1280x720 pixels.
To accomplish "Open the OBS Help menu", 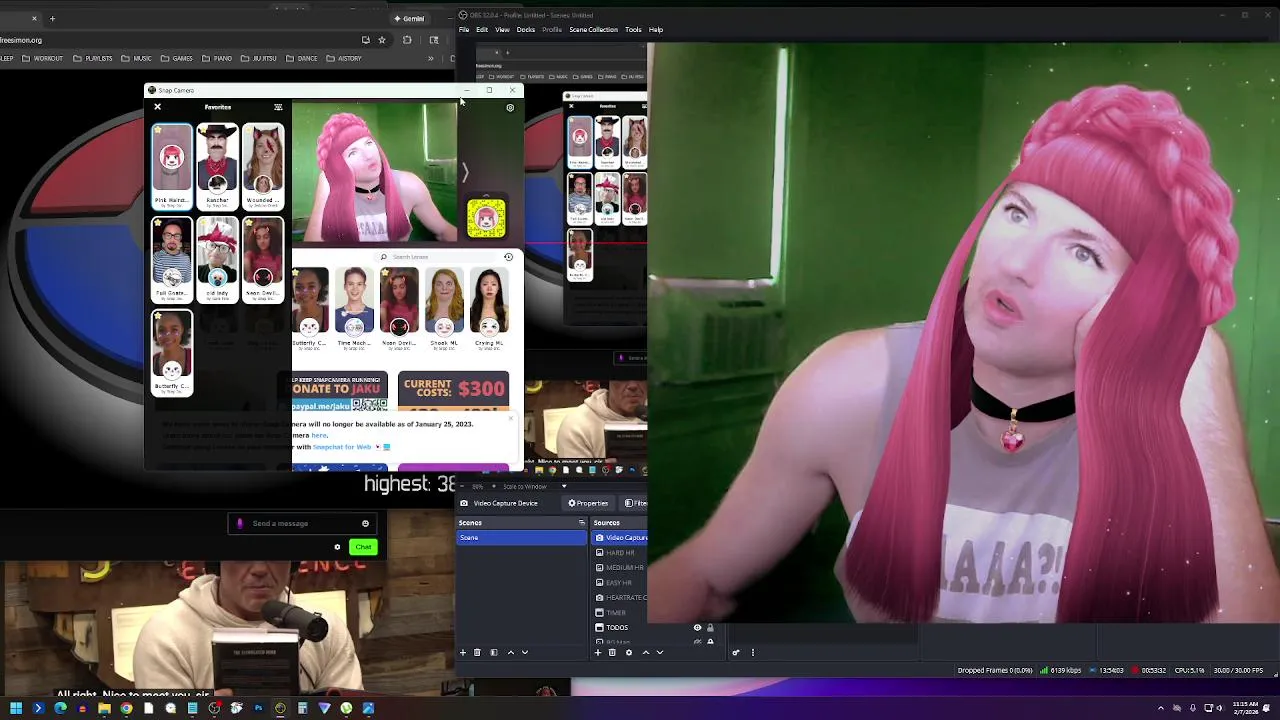I will 656,30.
